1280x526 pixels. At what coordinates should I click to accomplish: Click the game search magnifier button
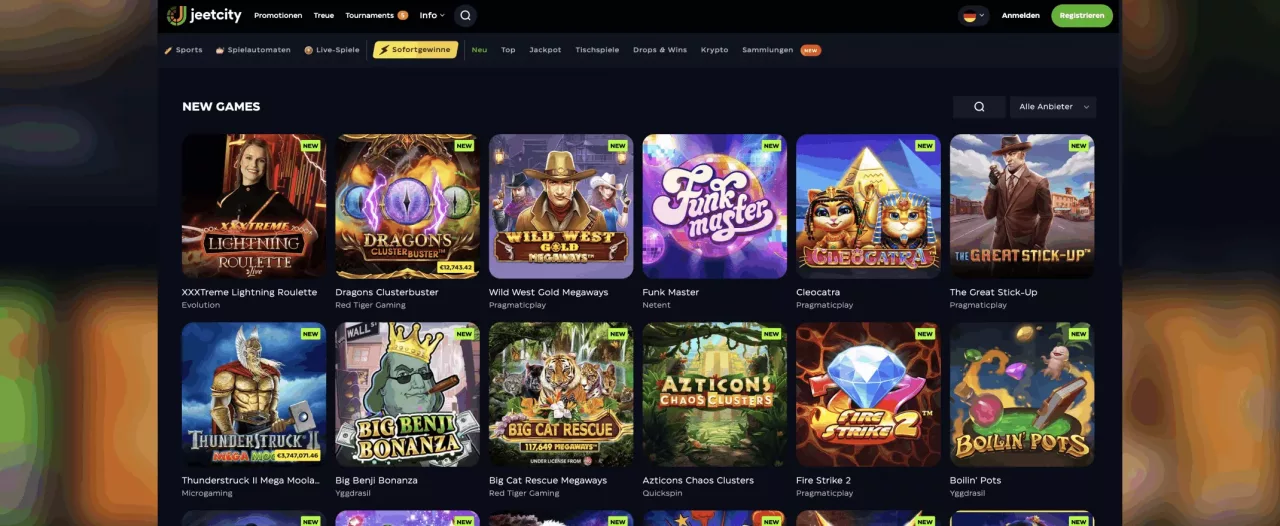979,107
